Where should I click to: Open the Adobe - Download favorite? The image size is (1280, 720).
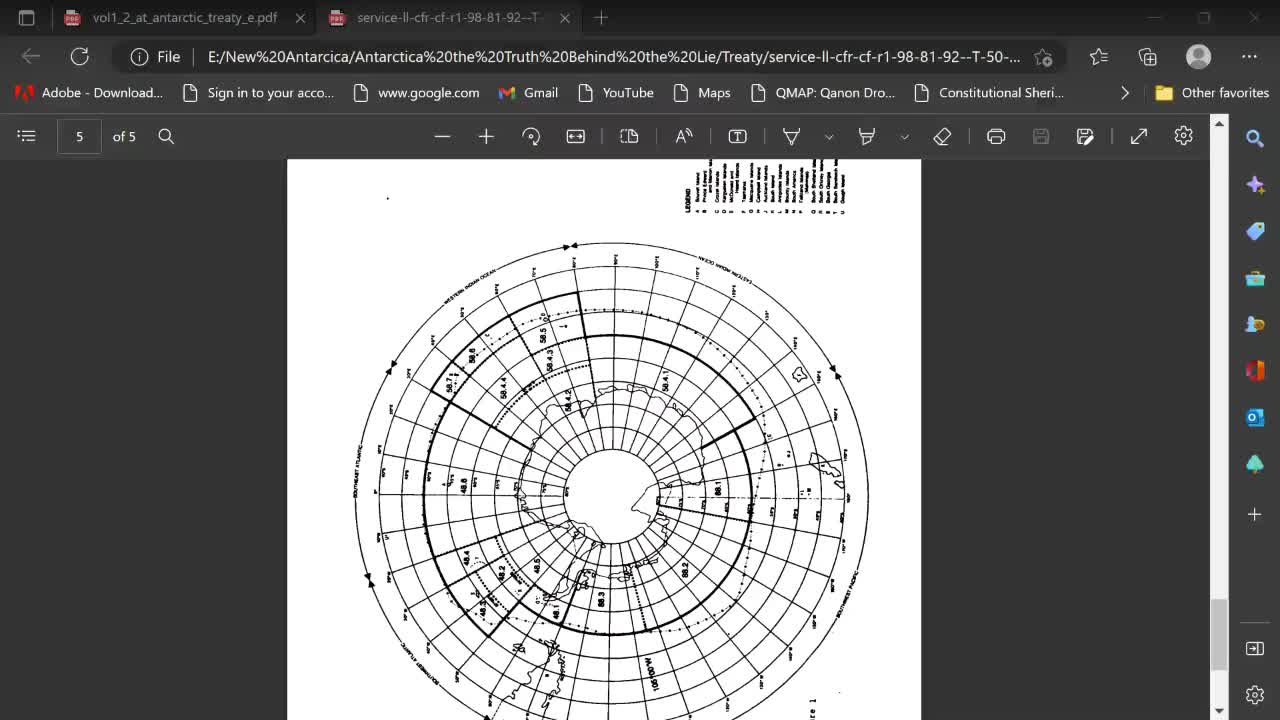click(x=89, y=93)
